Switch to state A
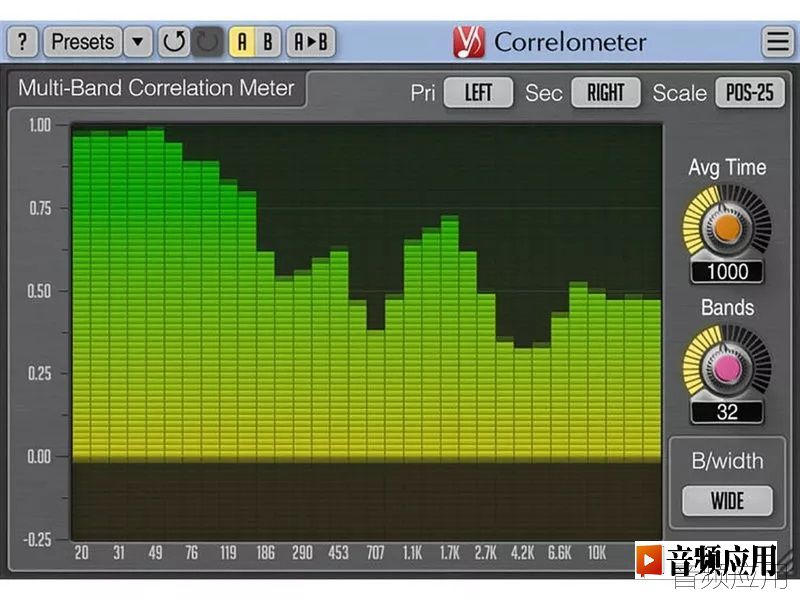This screenshot has width=800, height=600. pos(242,41)
